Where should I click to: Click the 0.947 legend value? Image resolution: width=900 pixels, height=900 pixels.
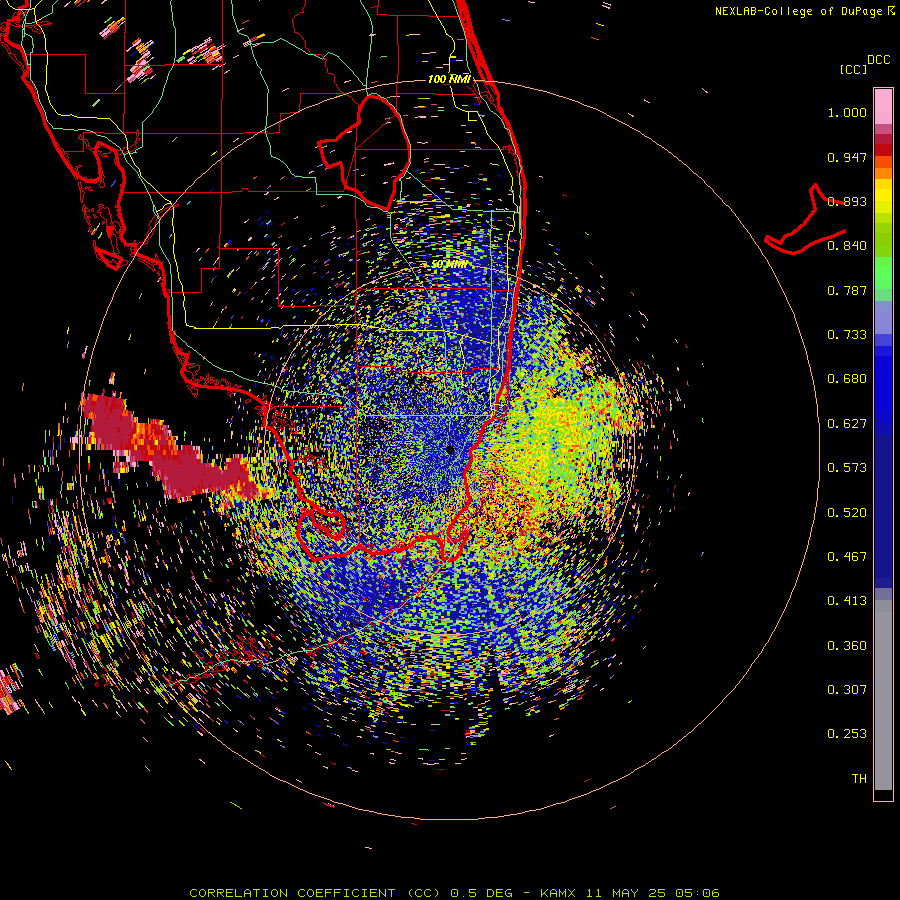(847, 157)
